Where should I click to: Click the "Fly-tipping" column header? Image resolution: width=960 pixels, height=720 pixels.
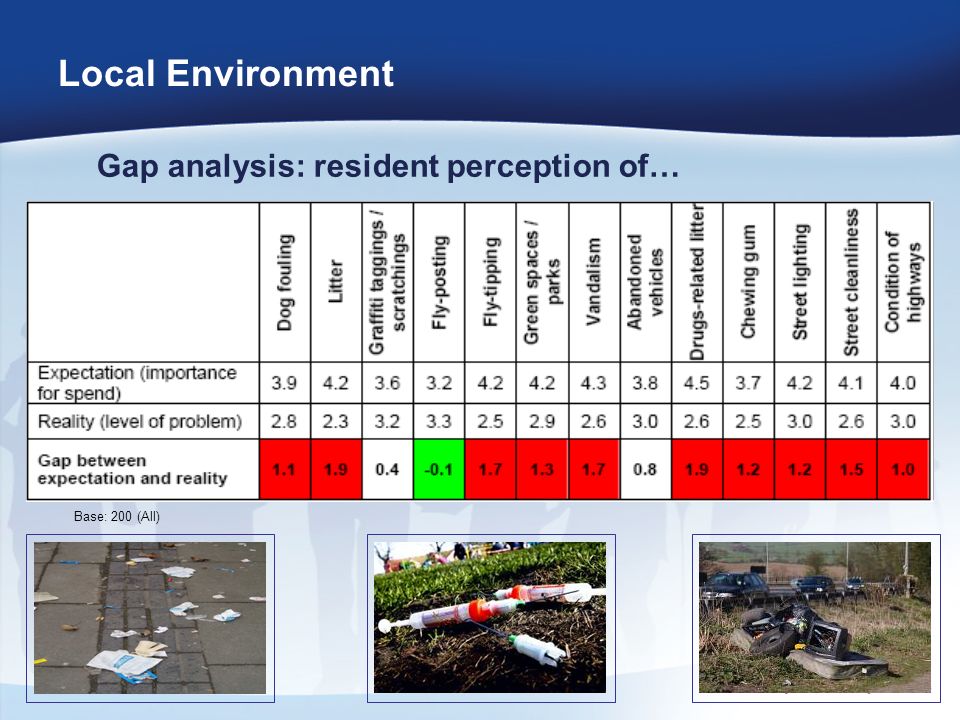tap(490, 282)
